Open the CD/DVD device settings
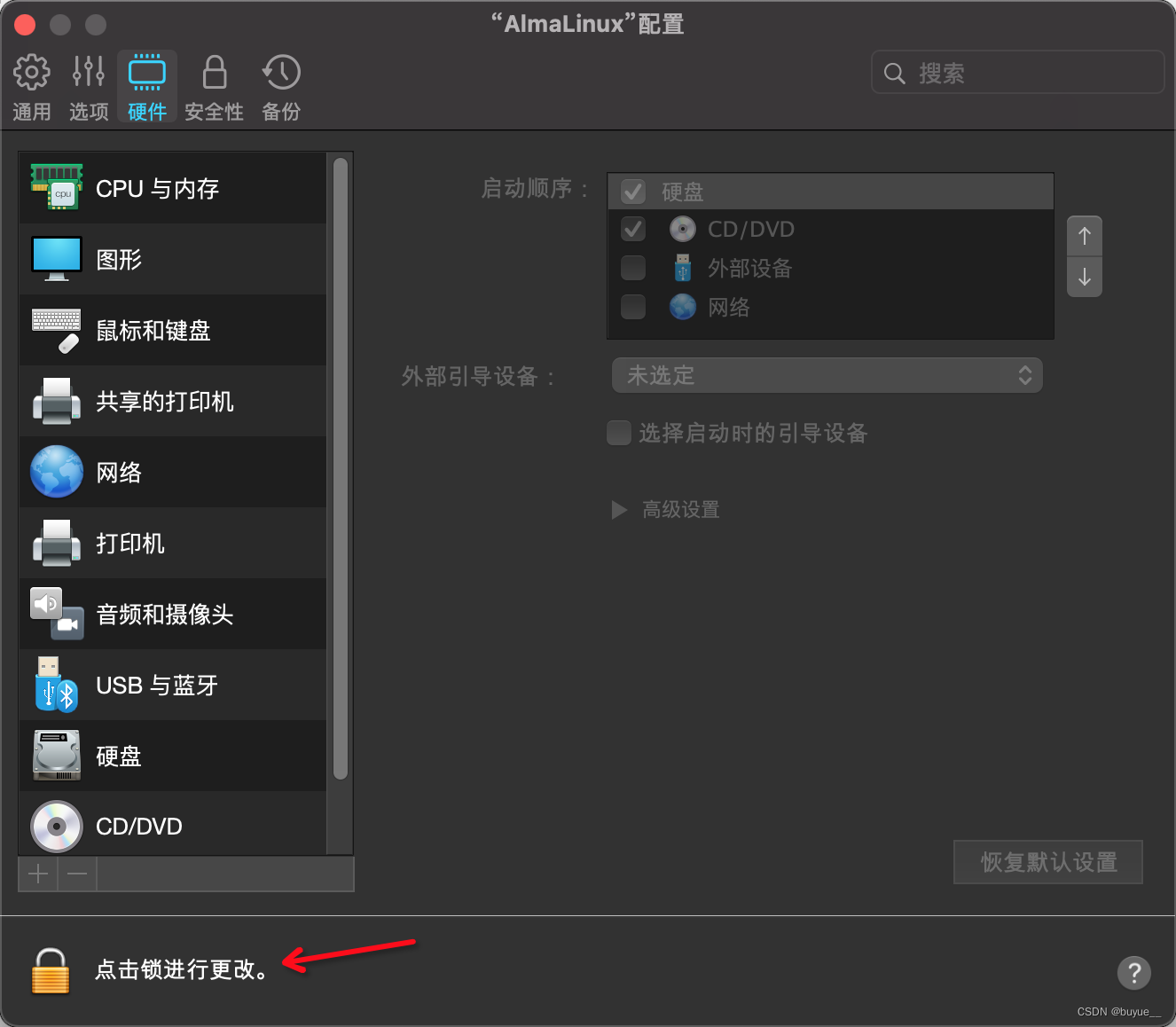This screenshot has height=1027, width=1176. click(138, 826)
